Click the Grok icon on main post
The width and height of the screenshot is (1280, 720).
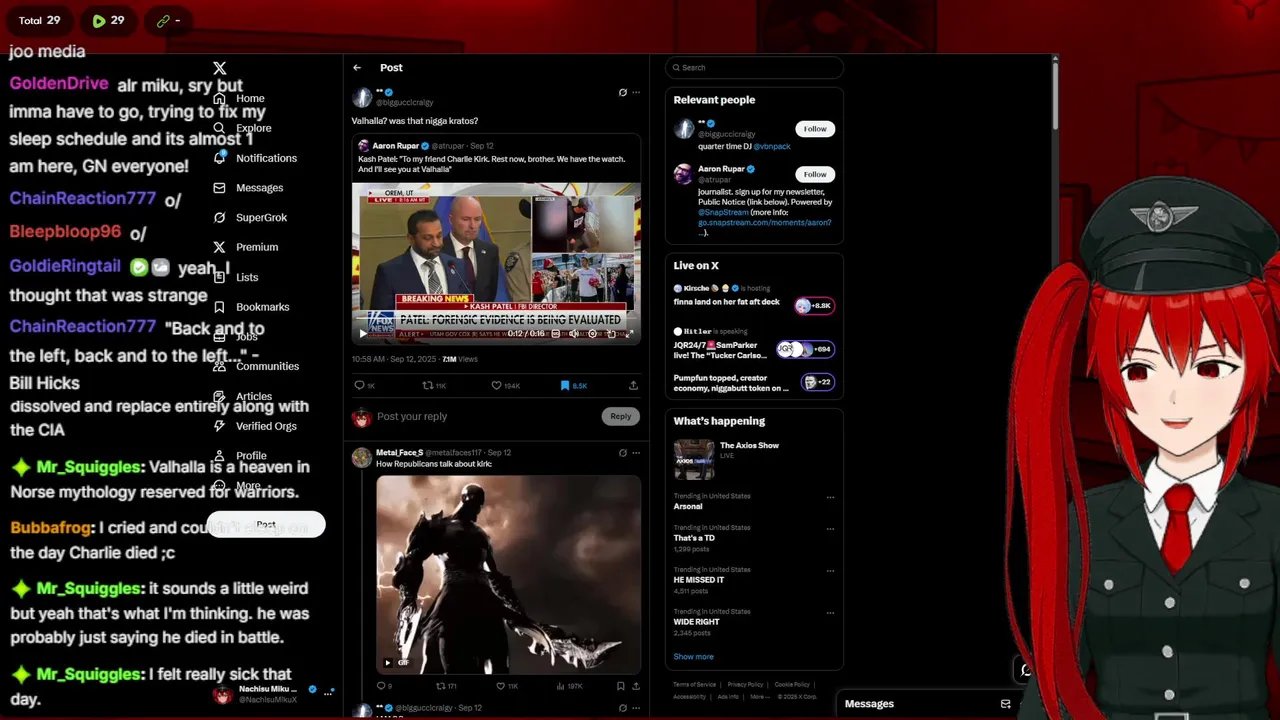click(x=622, y=93)
